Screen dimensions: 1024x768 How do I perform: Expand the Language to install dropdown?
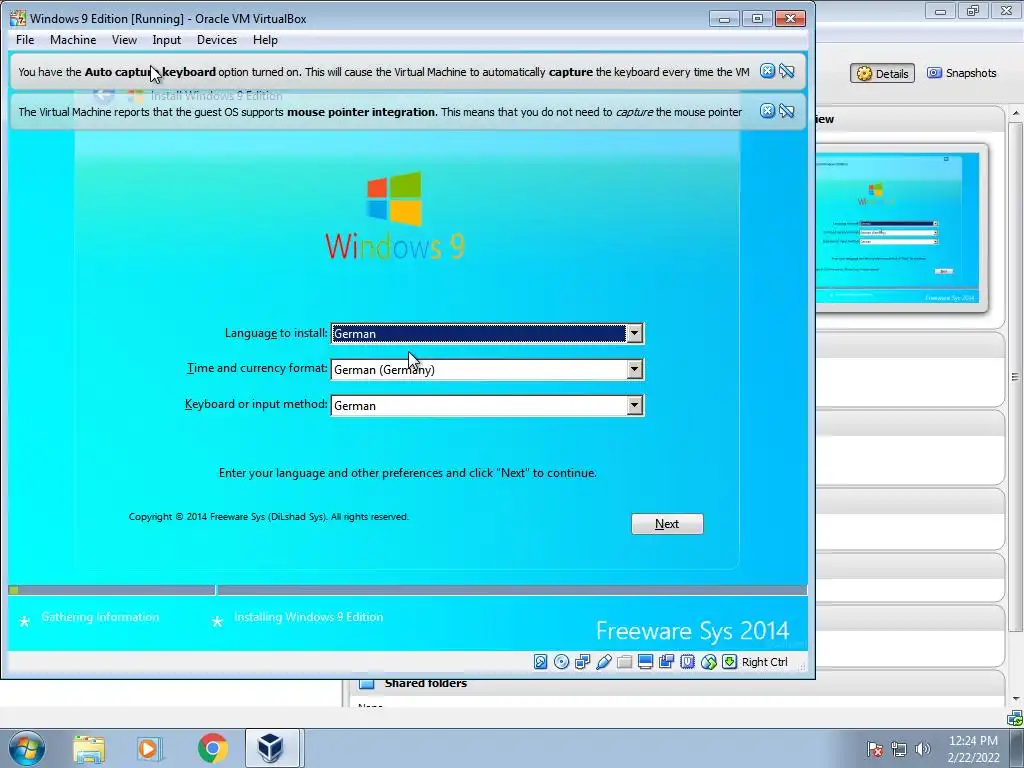pos(634,334)
